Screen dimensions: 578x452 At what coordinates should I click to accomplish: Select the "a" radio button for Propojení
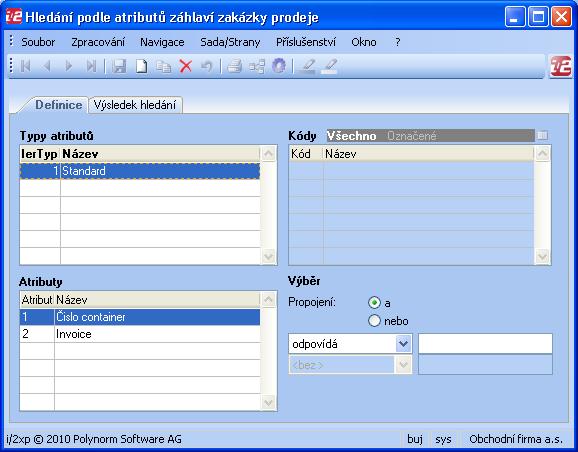point(374,303)
